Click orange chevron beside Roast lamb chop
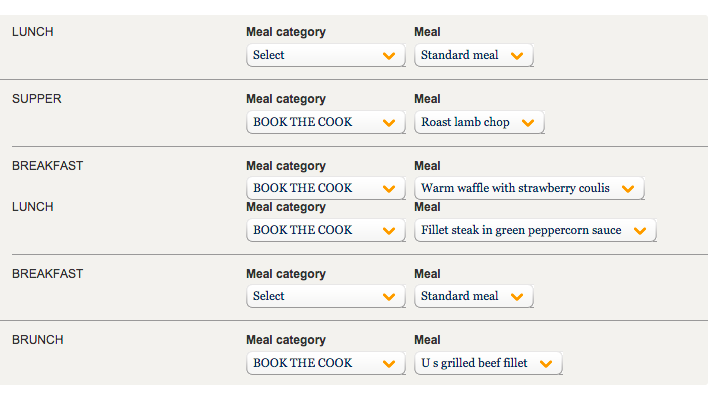 528,122
